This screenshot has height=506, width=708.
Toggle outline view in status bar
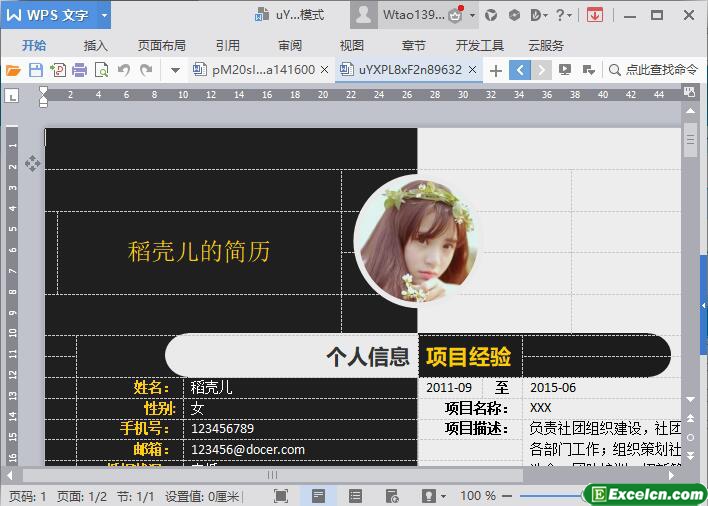pyautogui.click(x=355, y=496)
